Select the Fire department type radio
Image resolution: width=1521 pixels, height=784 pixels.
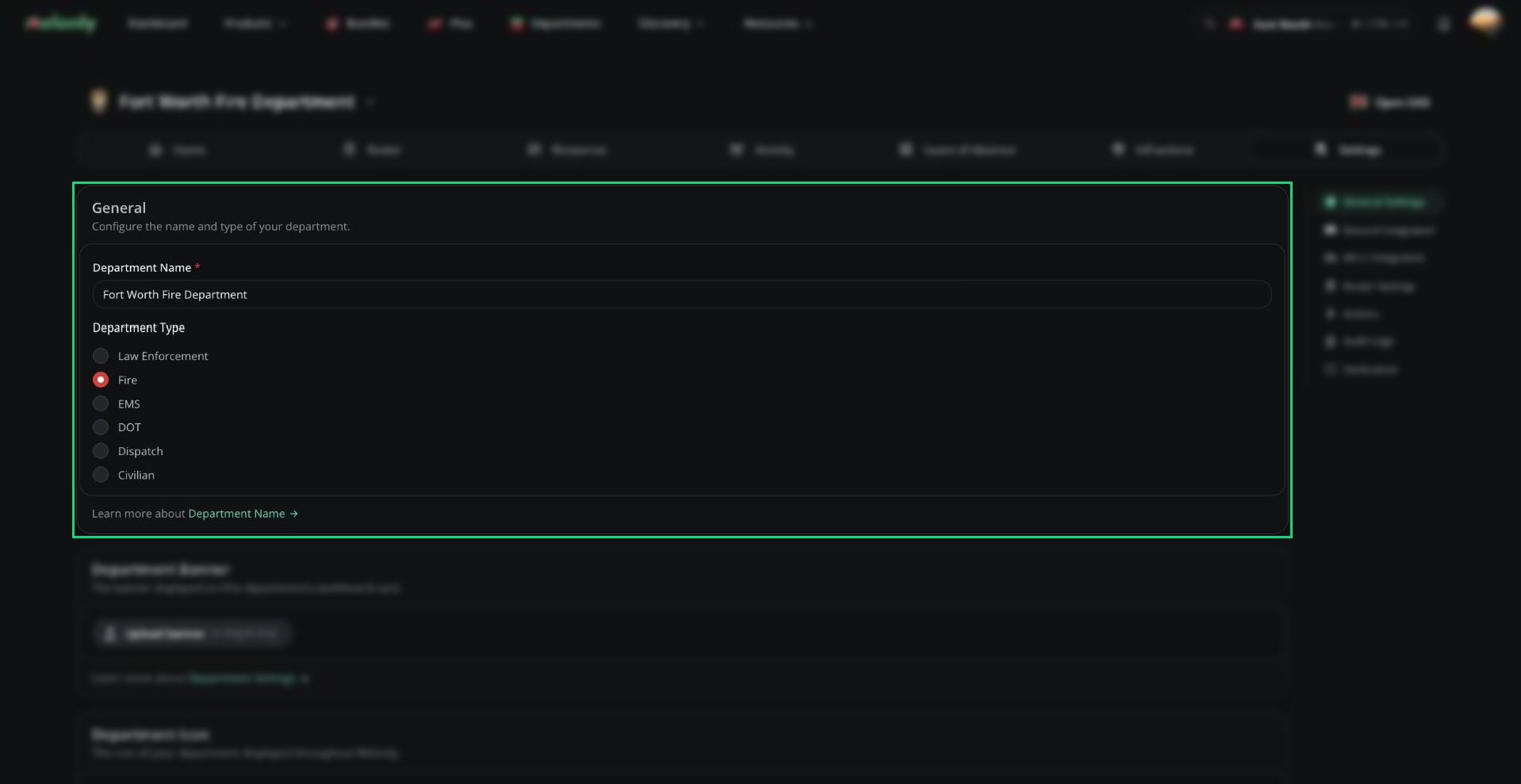(101, 380)
